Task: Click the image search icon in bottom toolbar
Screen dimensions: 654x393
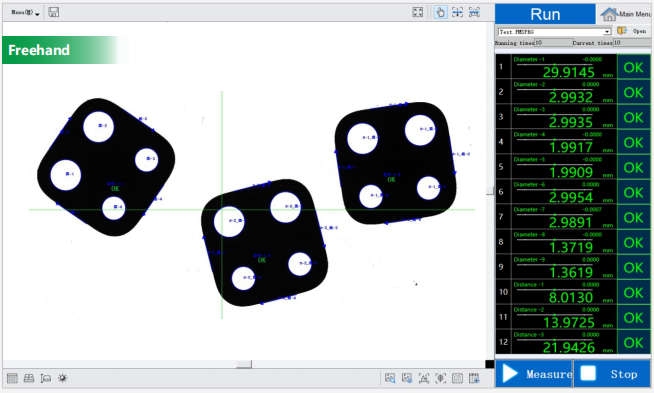Action: 390,378
